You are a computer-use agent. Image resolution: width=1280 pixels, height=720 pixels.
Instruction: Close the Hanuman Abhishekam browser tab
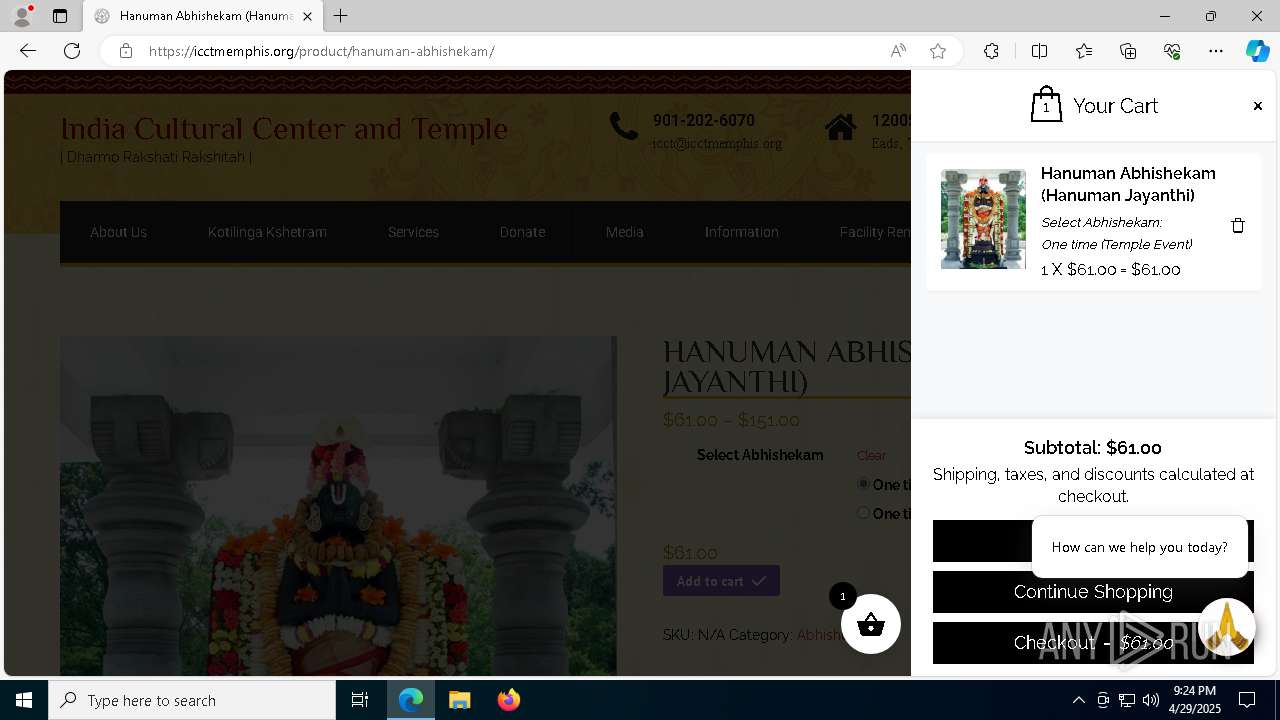[x=307, y=16]
